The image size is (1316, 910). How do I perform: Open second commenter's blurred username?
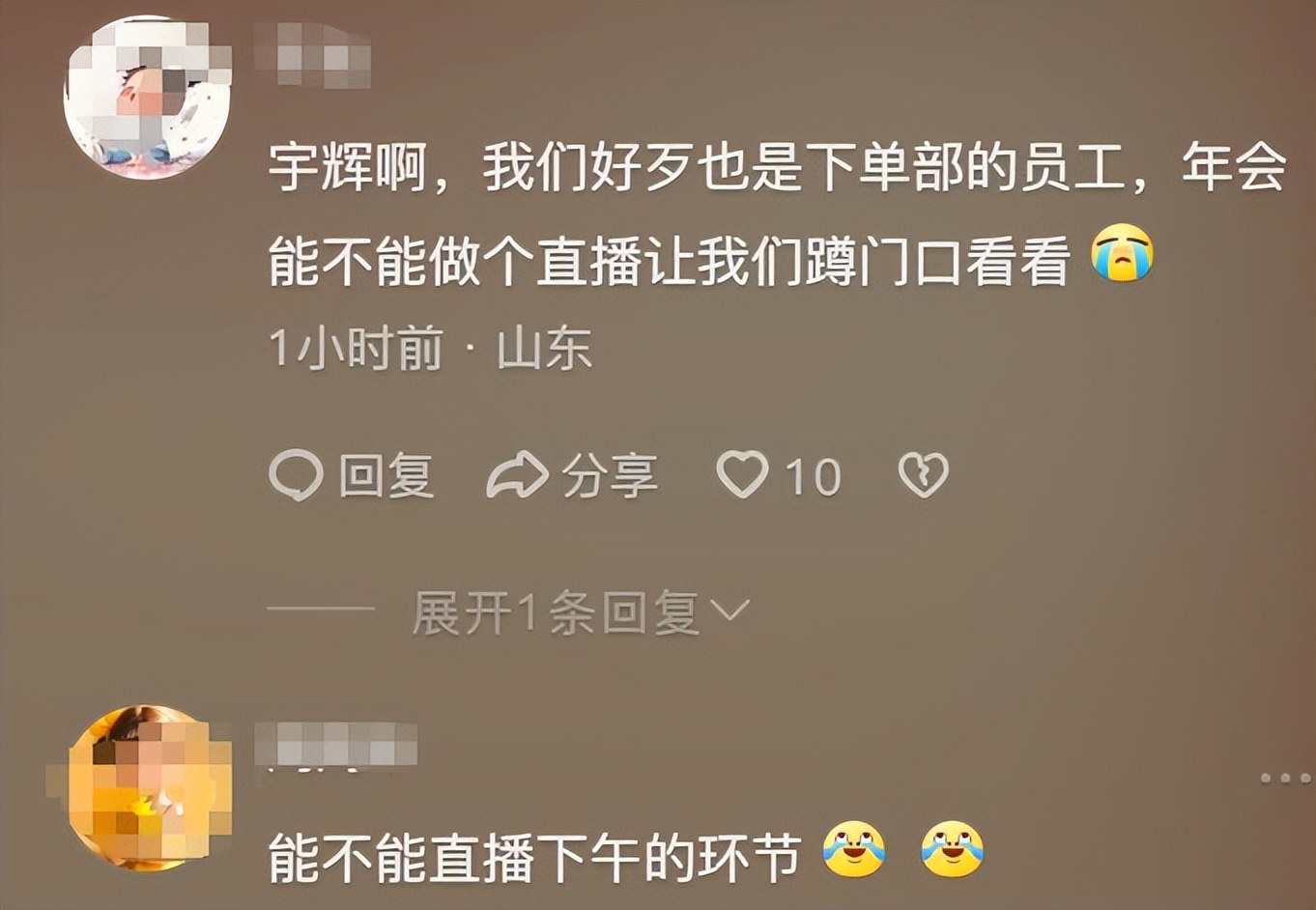click(336, 744)
